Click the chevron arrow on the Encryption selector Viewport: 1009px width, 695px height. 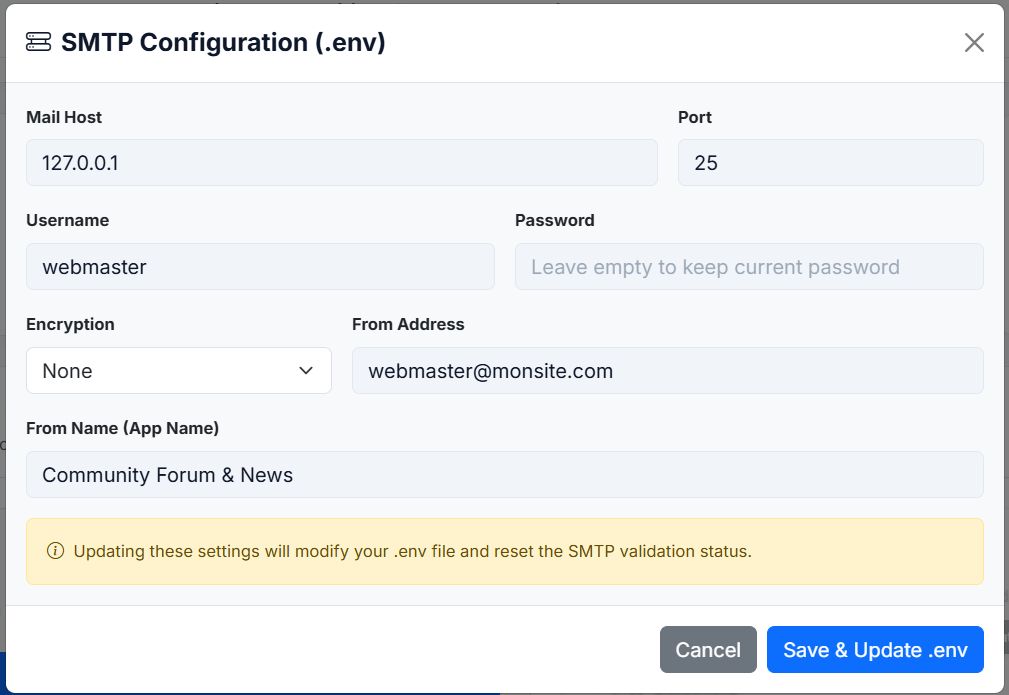pyautogui.click(x=306, y=370)
